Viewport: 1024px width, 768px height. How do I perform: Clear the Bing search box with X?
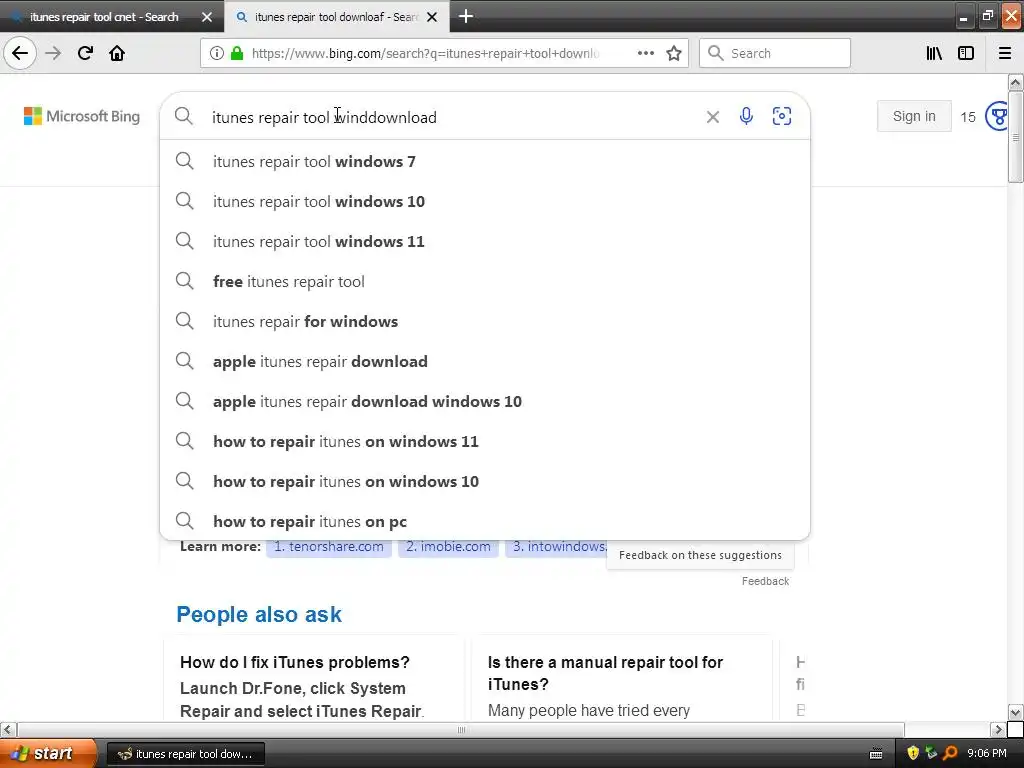point(712,117)
